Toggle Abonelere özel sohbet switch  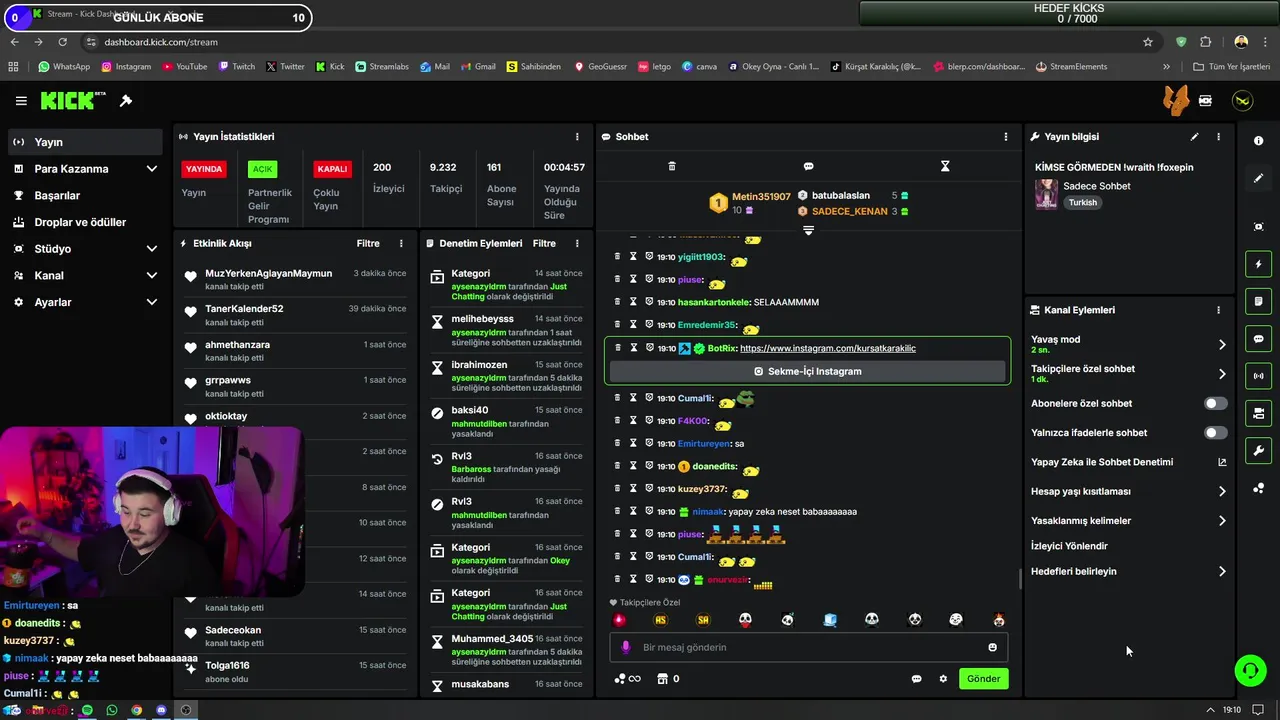click(1215, 403)
